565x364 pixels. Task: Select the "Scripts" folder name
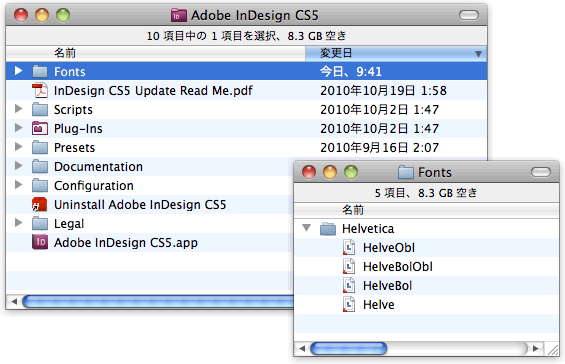[73, 110]
